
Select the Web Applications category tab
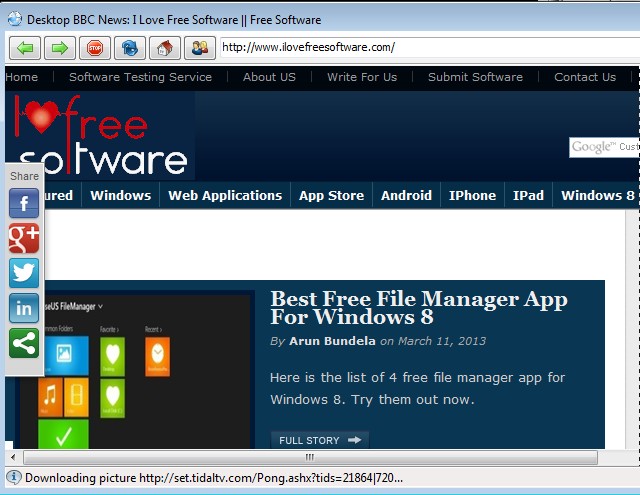point(225,195)
